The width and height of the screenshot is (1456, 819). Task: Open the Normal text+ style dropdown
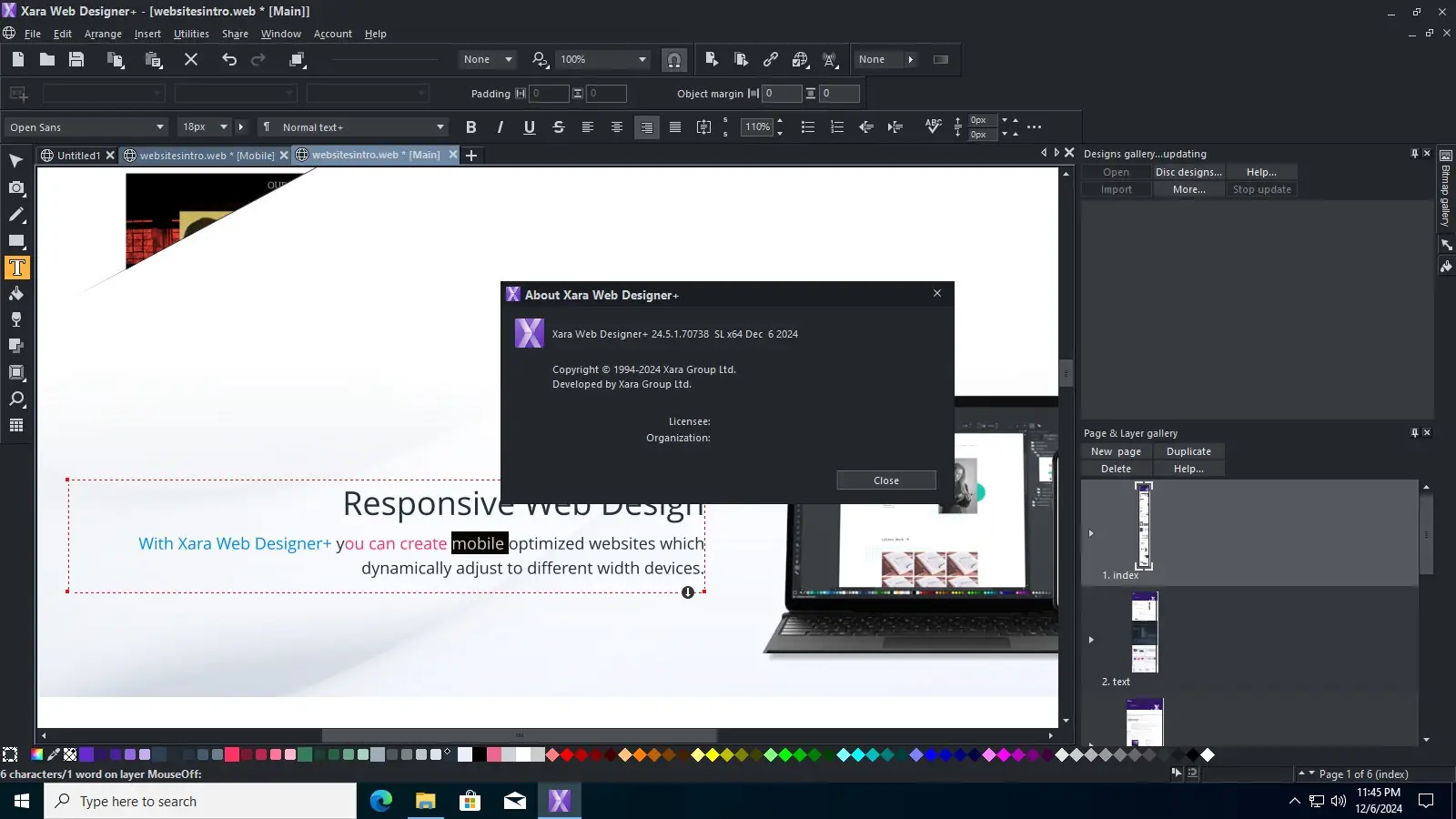click(440, 127)
